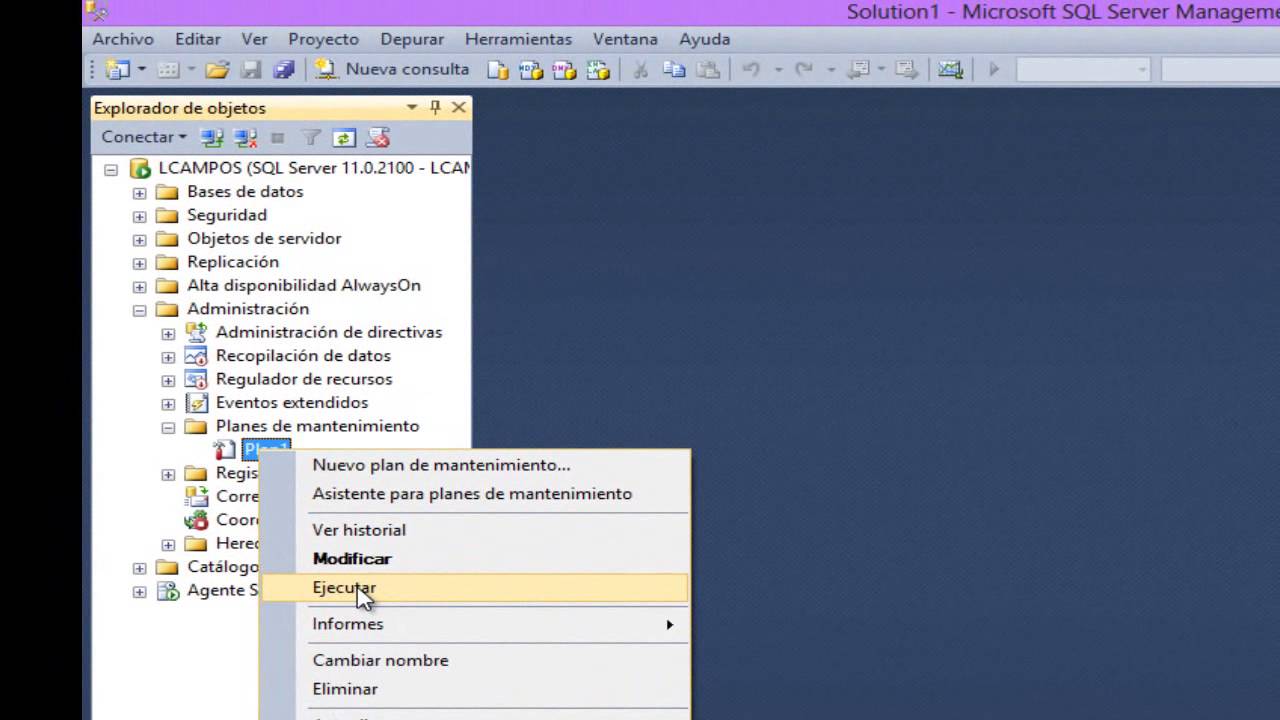Screen dimensions: 1280x720
Task: Expand Administración de directivas node
Action: point(168,333)
